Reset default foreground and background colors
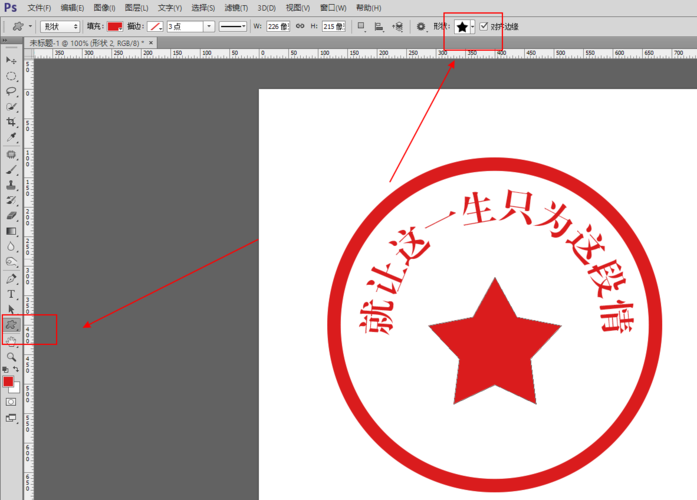Screen dimensions: 697x500 (5, 369)
